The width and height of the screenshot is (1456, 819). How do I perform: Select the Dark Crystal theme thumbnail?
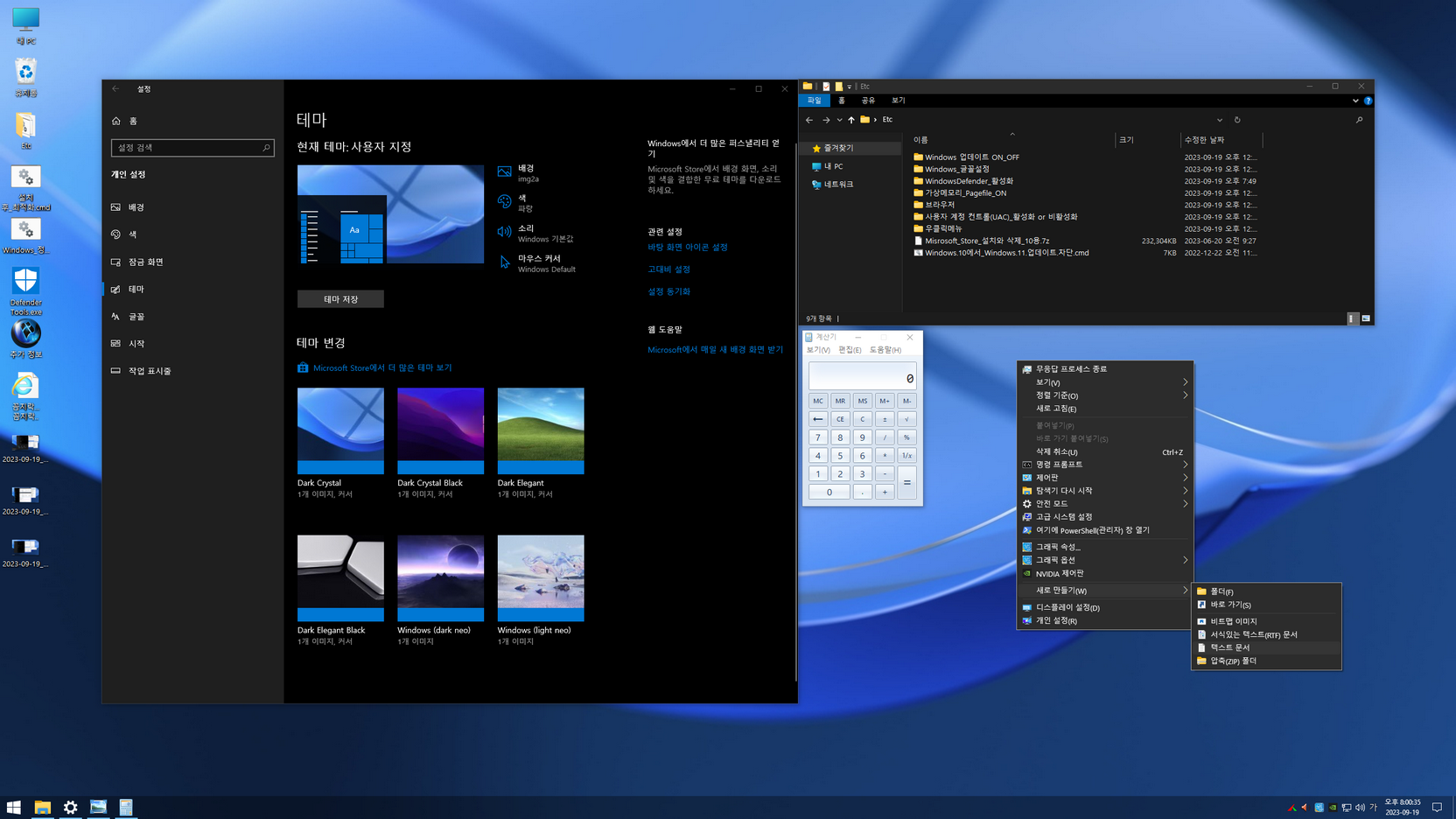coord(340,430)
